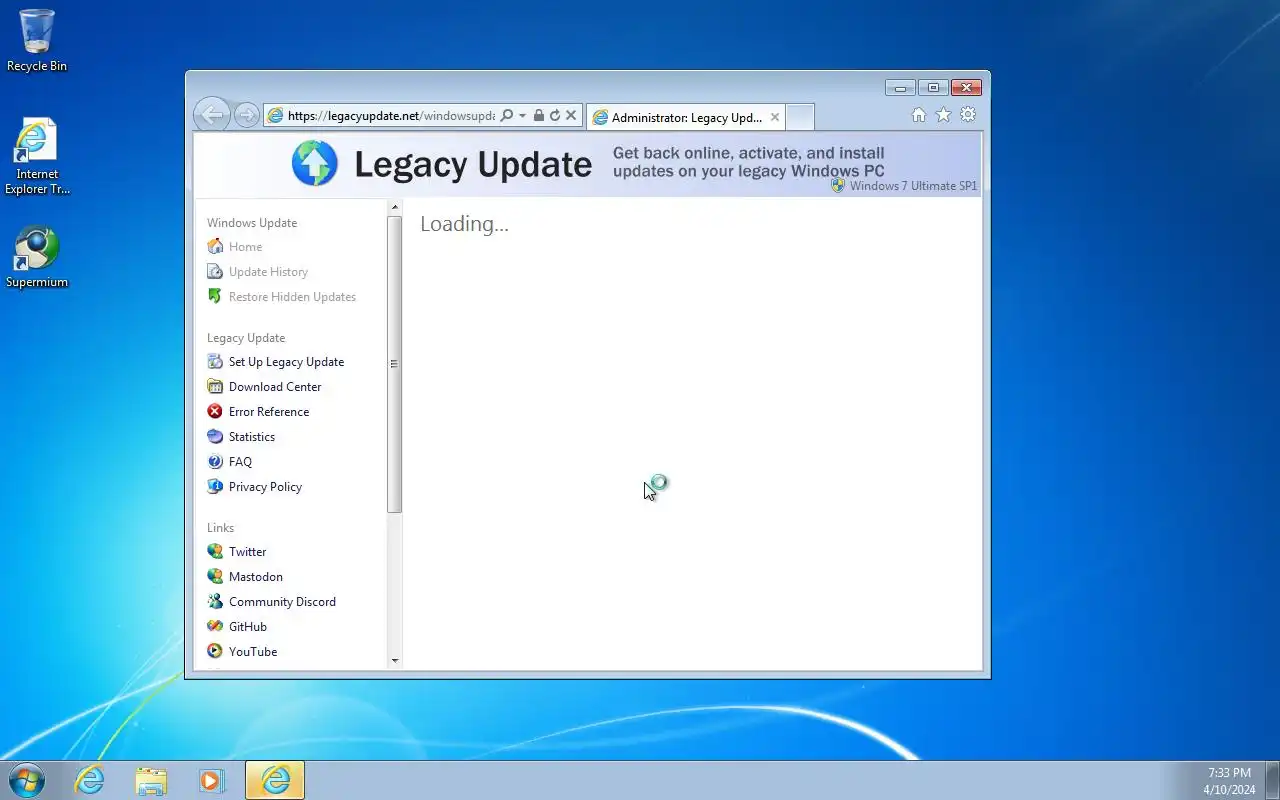Viewport: 1280px width, 800px height.
Task: Click the Home house icon in sidebar
Action: (x=214, y=246)
